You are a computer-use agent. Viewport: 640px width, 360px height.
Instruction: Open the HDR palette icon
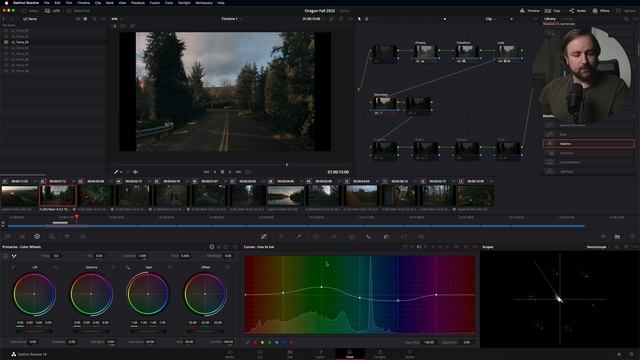click(x=52, y=236)
